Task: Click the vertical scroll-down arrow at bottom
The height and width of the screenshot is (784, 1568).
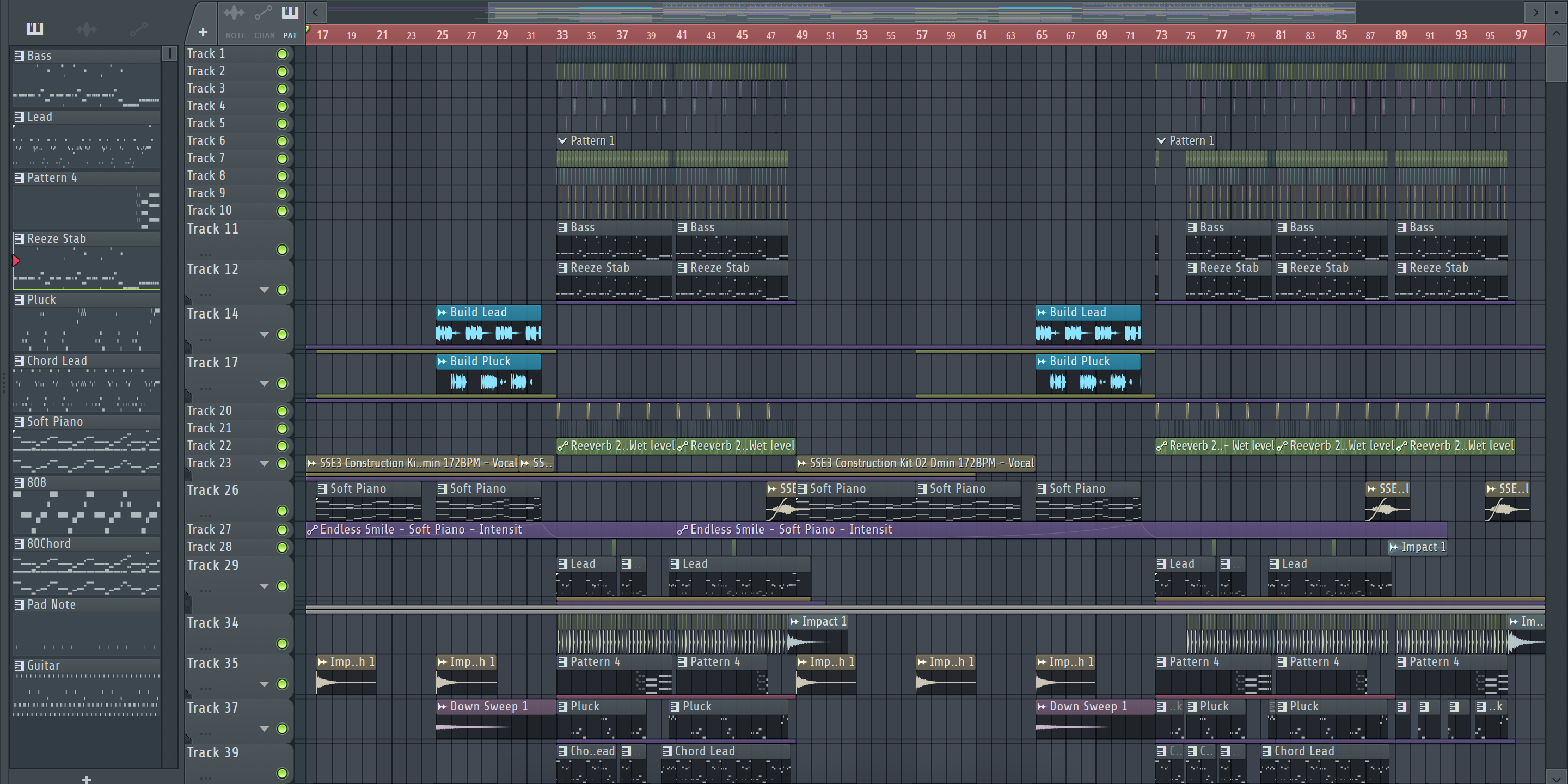Action: 1556,777
